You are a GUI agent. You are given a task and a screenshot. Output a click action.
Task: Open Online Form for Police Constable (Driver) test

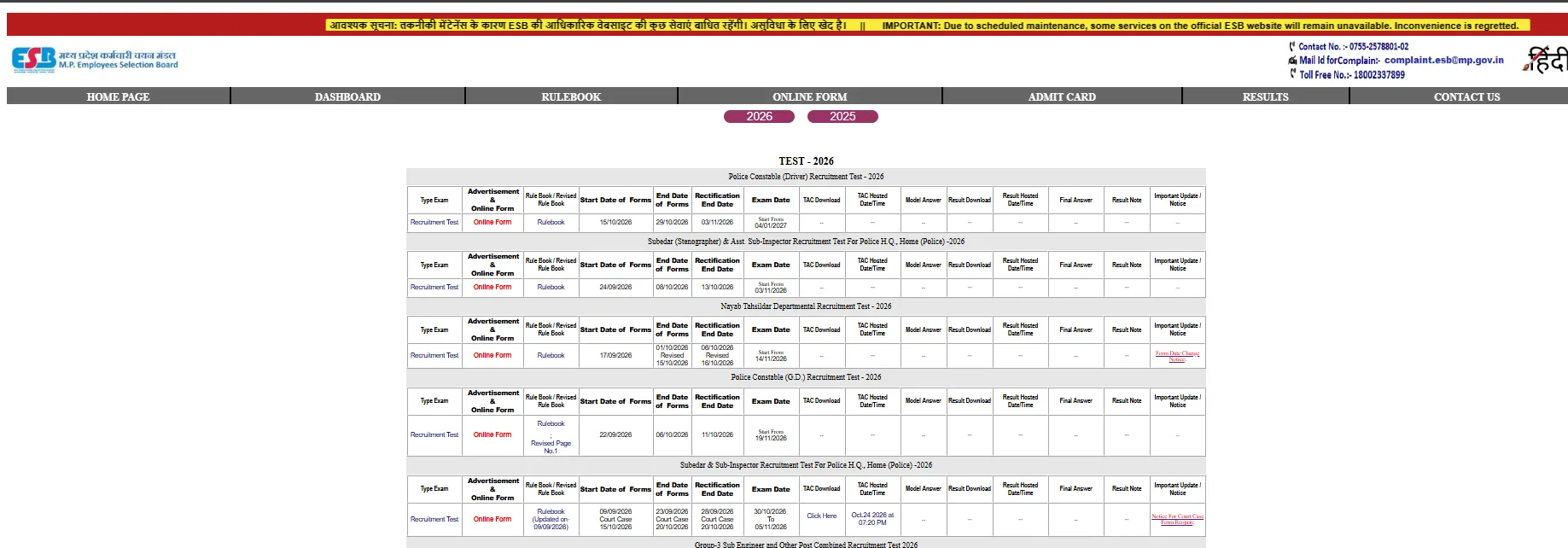tap(493, 222)
